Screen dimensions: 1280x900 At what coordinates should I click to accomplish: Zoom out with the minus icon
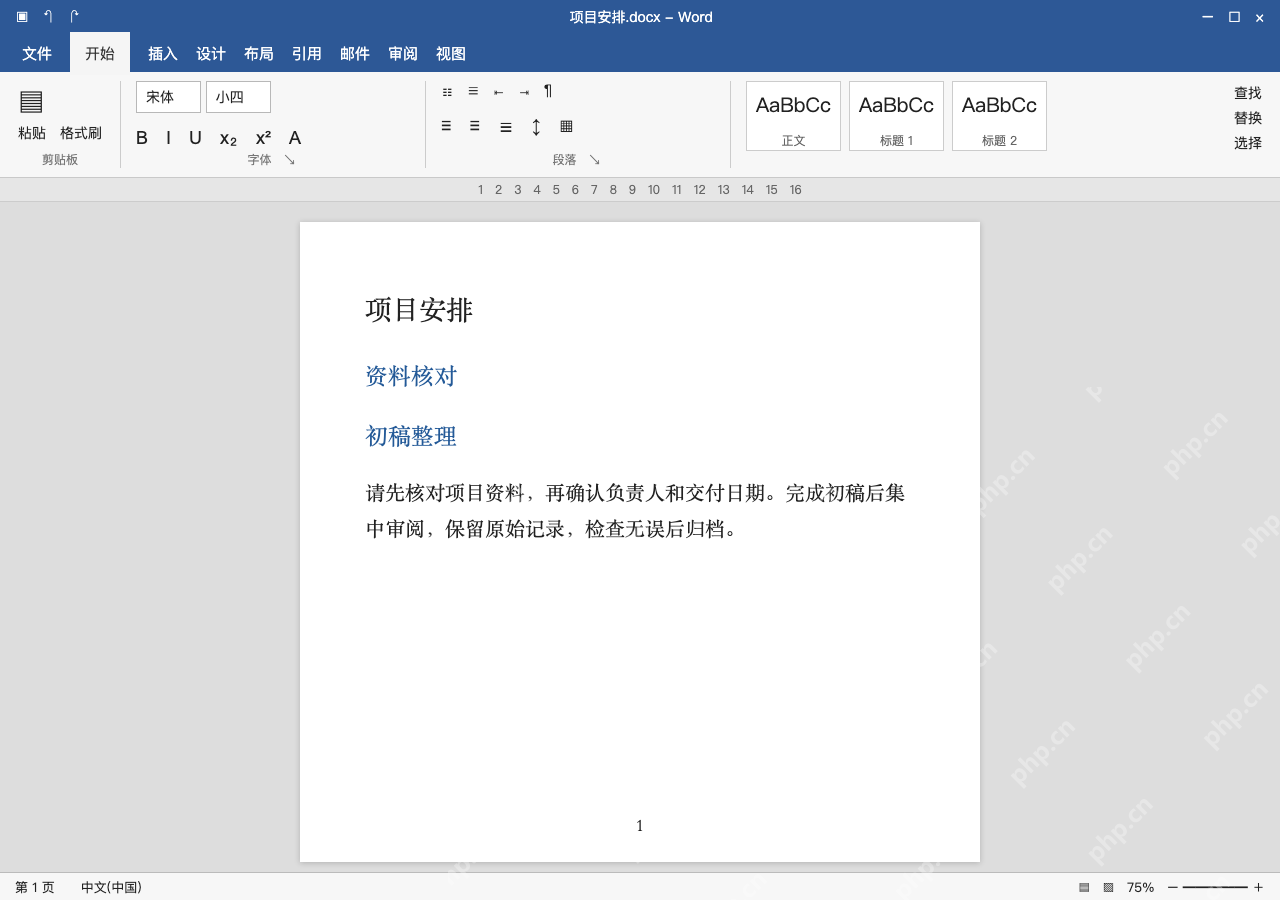(x=1173, y=887)
